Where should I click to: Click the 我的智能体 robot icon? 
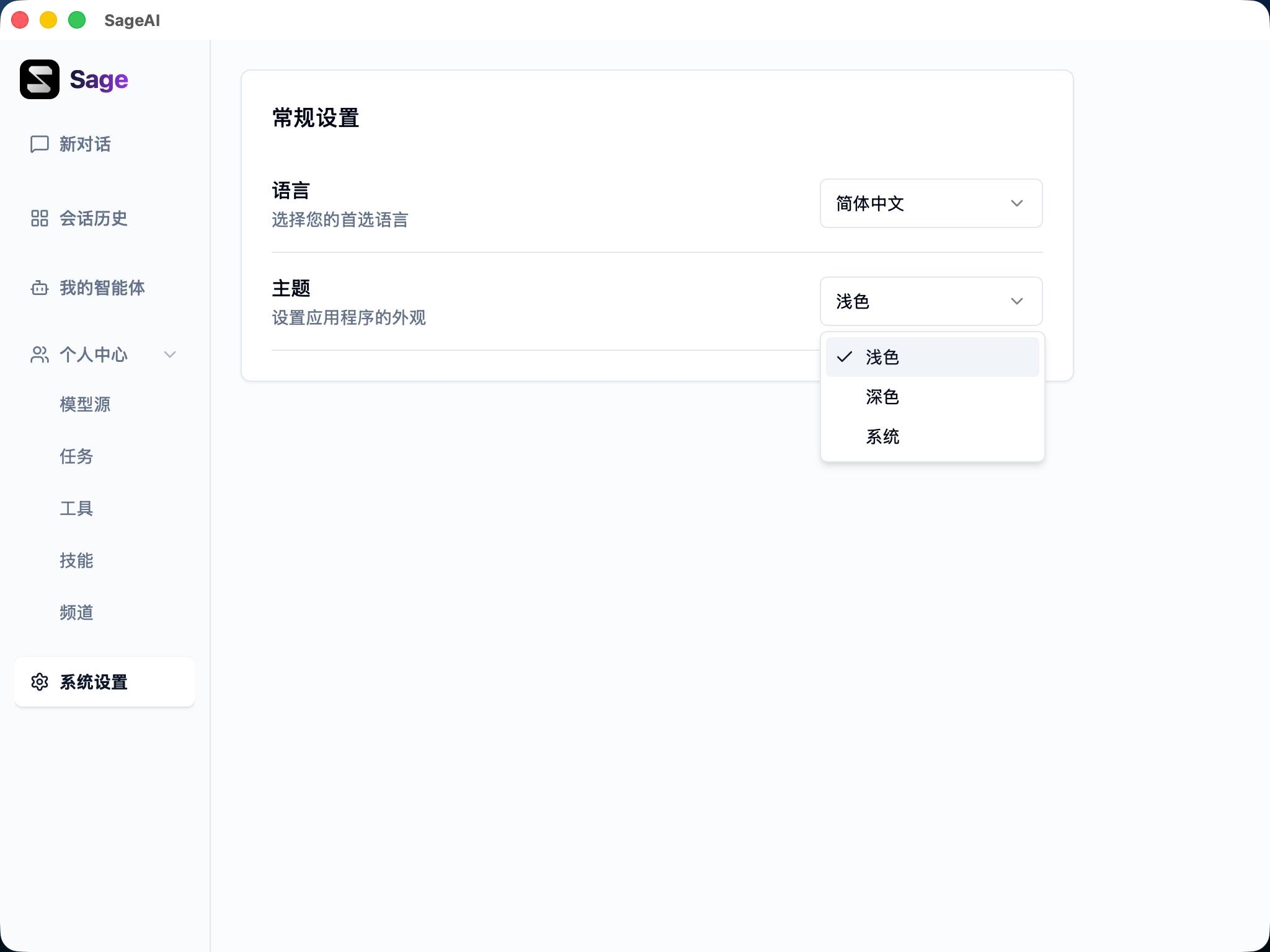pyautogui.click(x=38, y=288)
